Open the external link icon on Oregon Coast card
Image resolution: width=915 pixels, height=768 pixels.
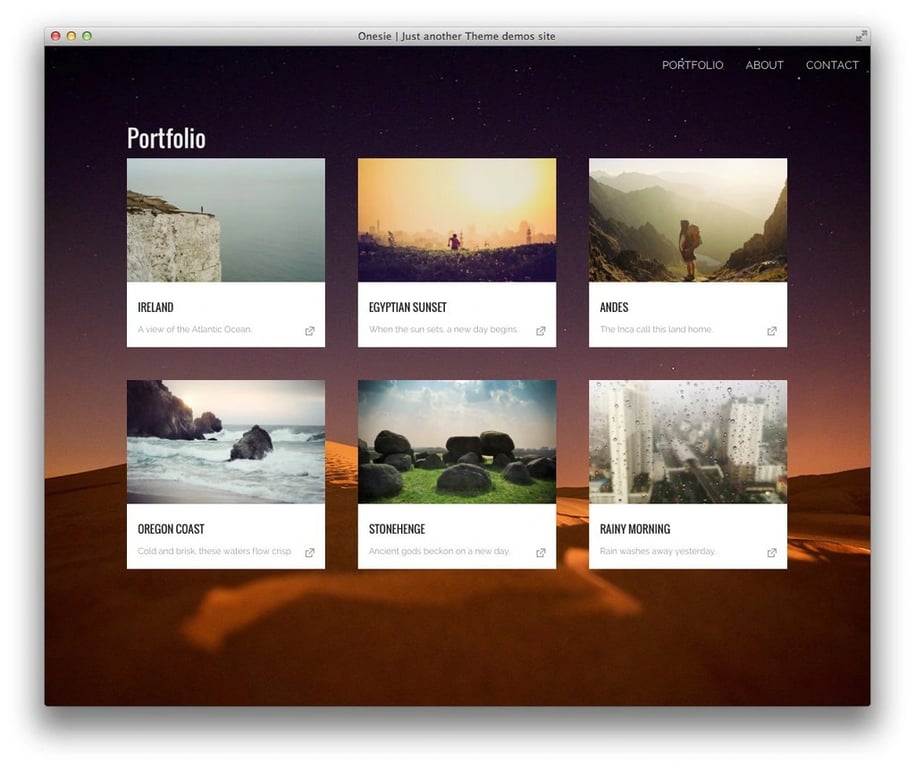tap(309, 552)
